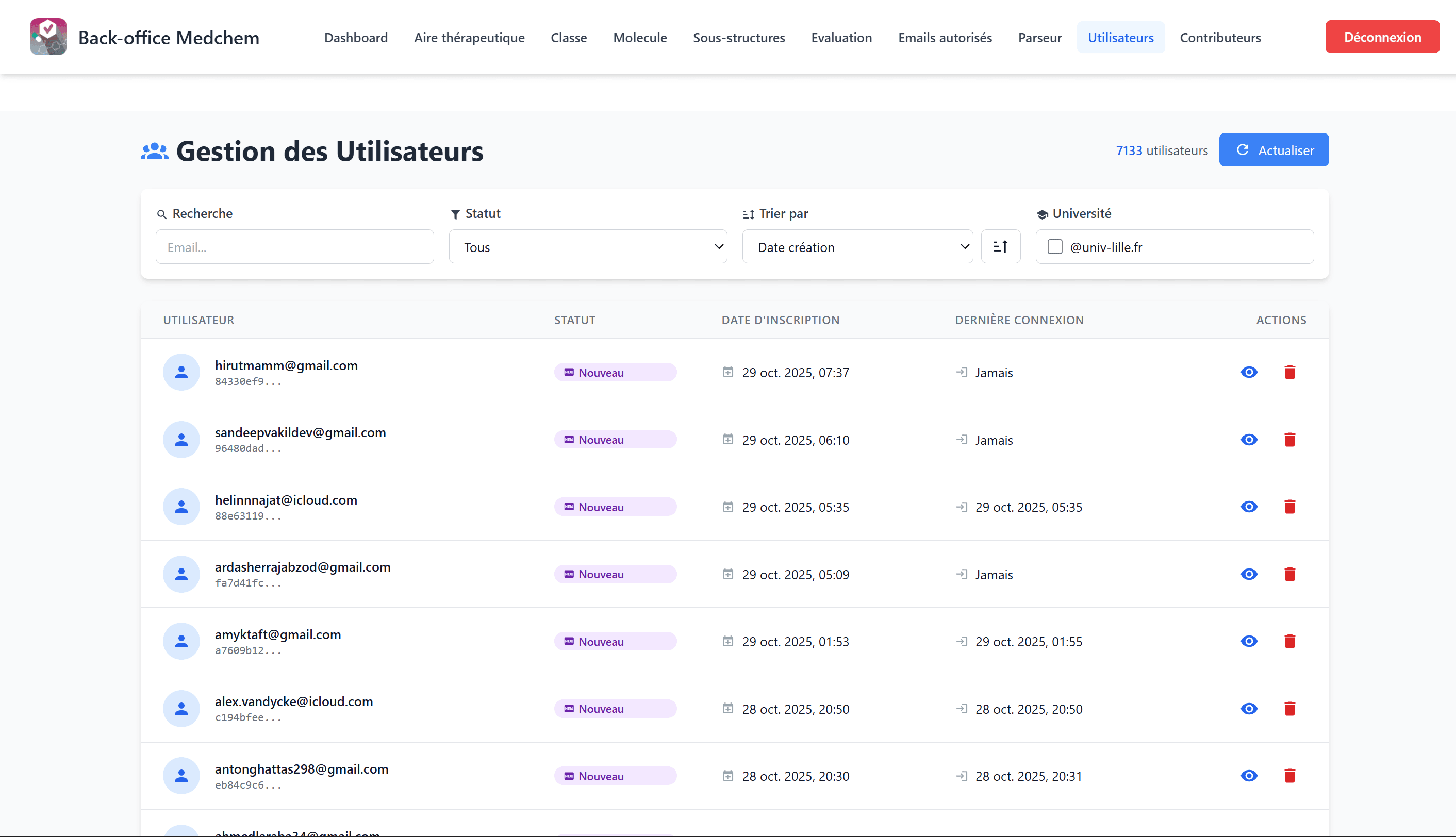Click the Back-office Medchem logo icon
The image size is (1456, 837).
click(x=48, y=37)
